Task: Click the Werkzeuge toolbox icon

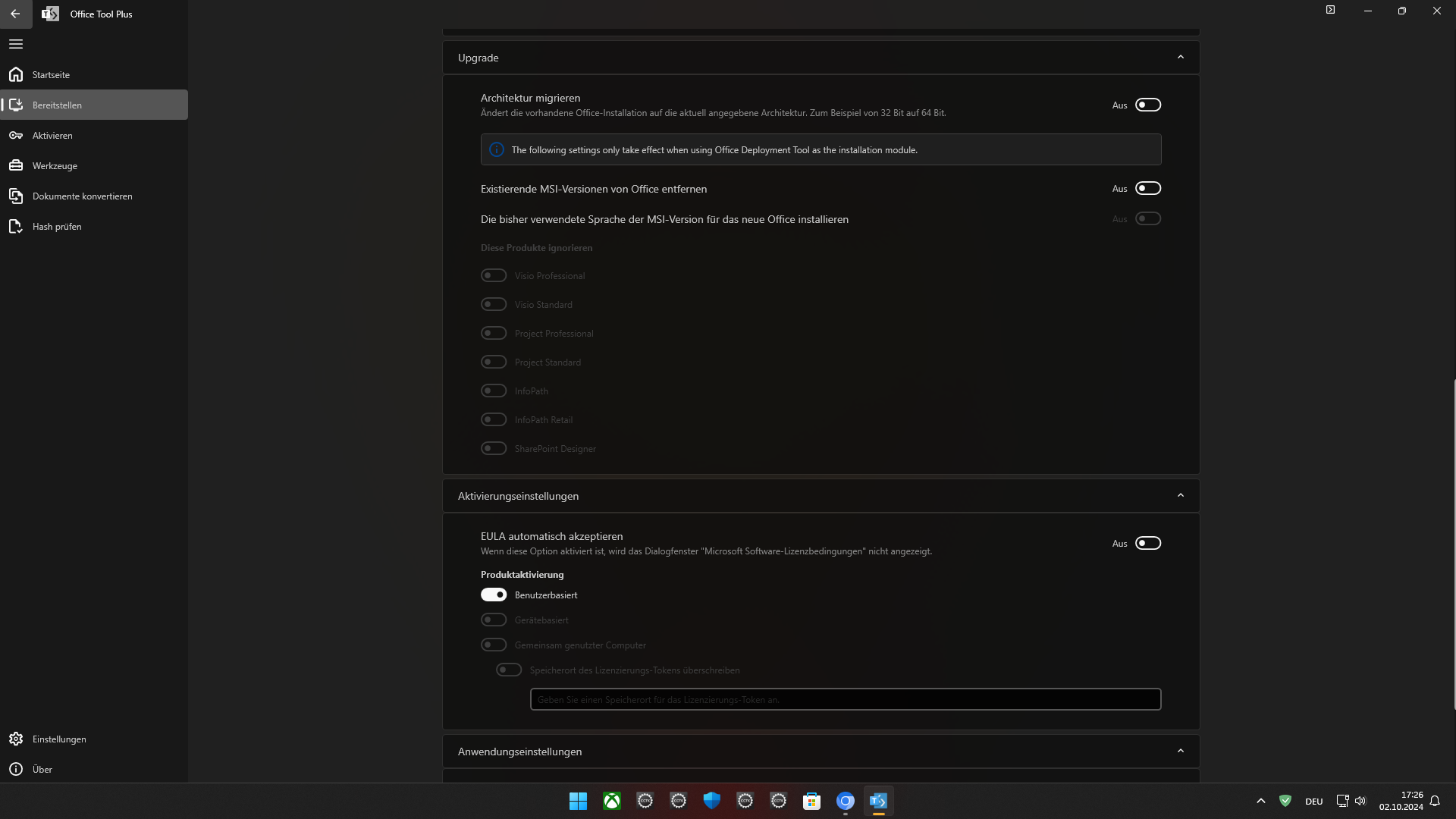Action: point(16,165)
